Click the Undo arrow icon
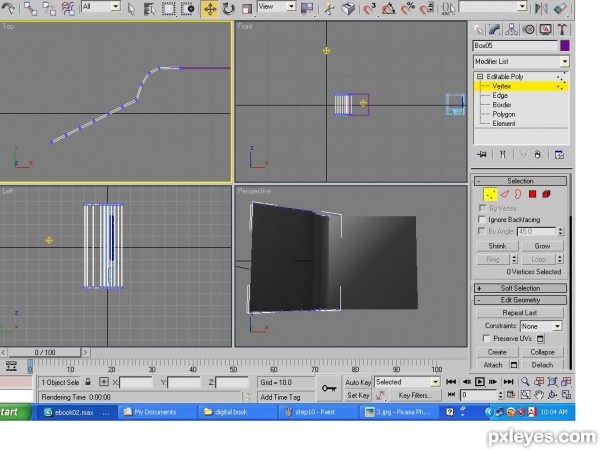 (x=8, y=8)
